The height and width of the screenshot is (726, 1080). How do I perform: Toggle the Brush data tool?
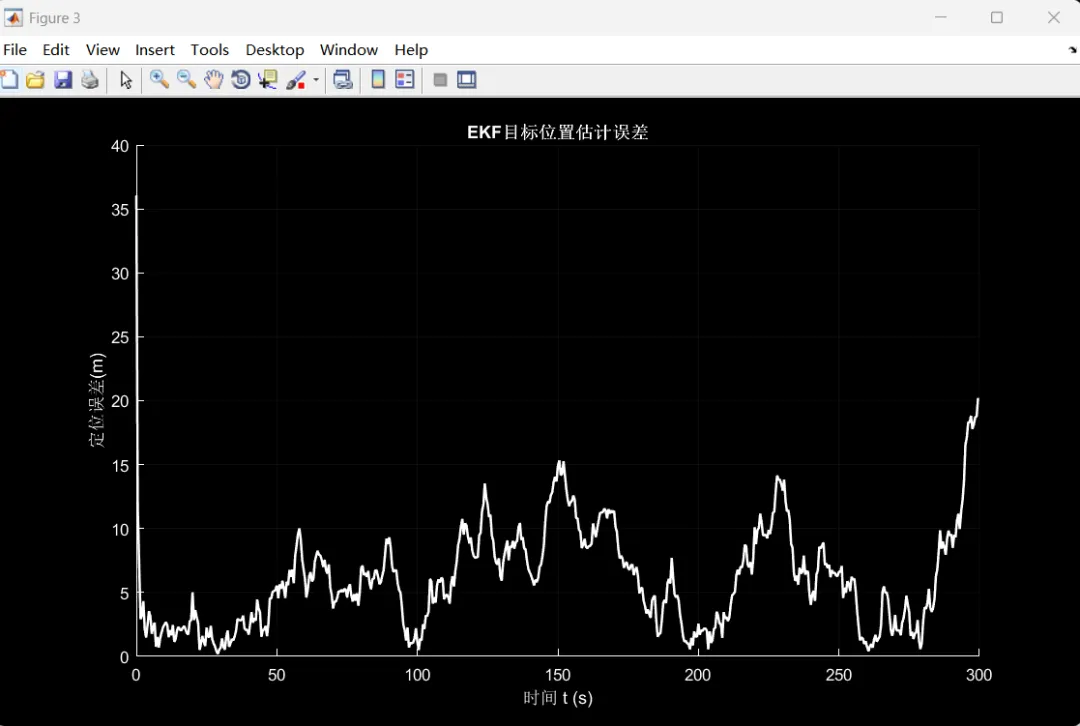click(295, 80)
